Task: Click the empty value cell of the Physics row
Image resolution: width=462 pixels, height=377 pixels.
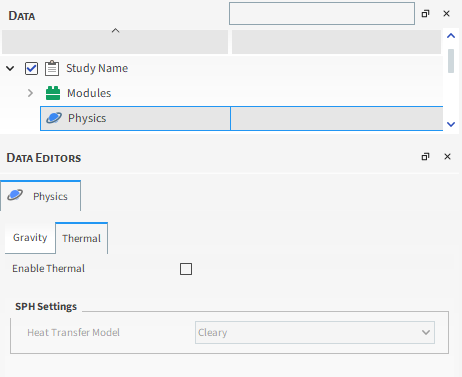Action: [337, 118]
